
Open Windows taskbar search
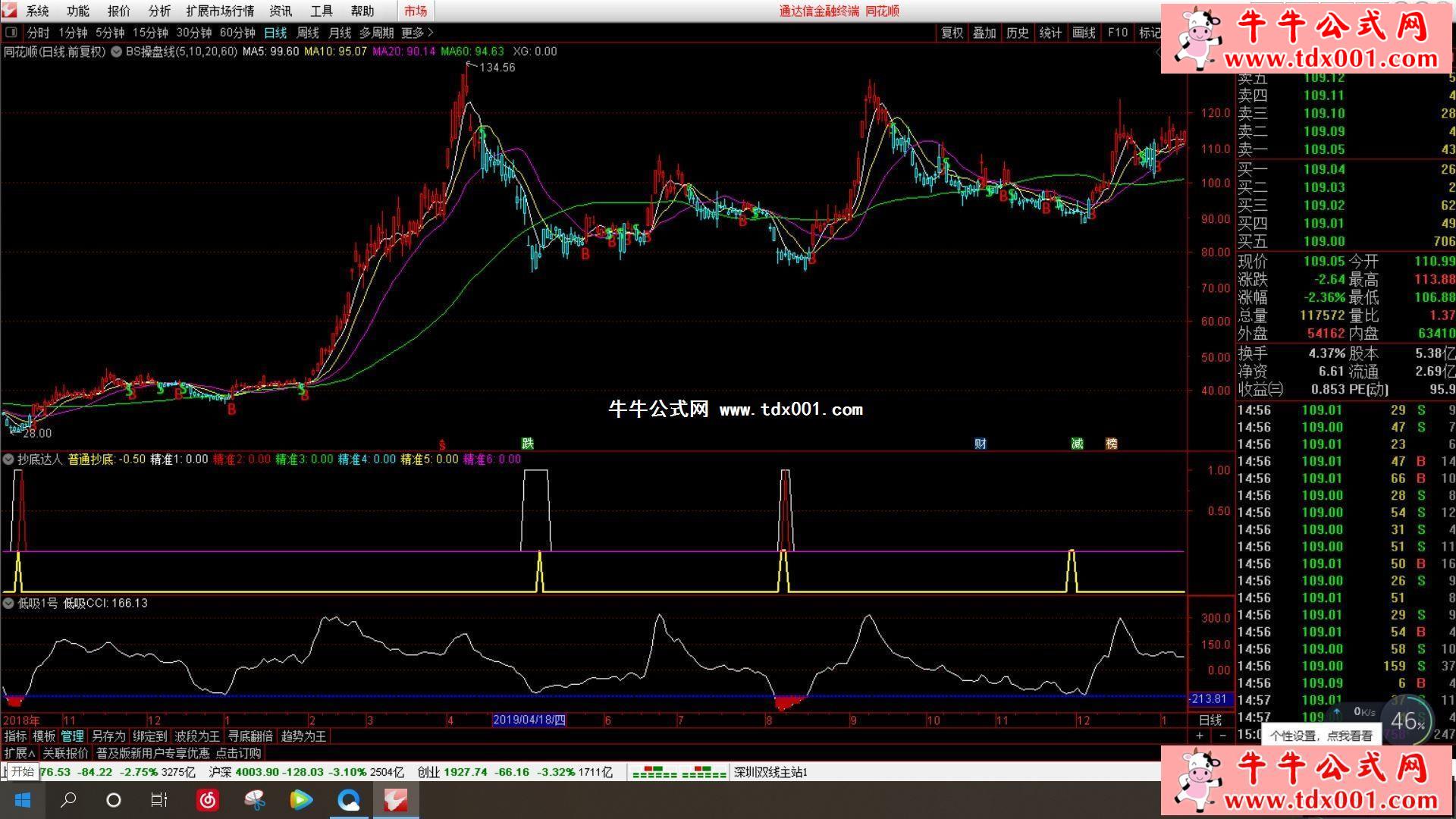(68, 800)
